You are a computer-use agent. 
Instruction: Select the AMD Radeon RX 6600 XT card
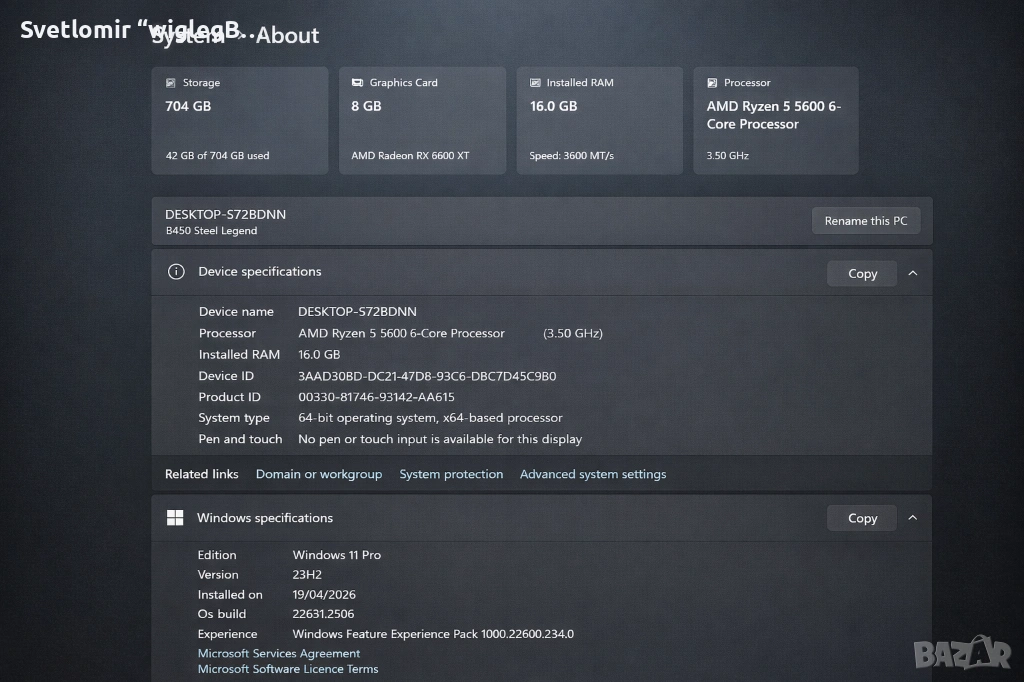422,120
